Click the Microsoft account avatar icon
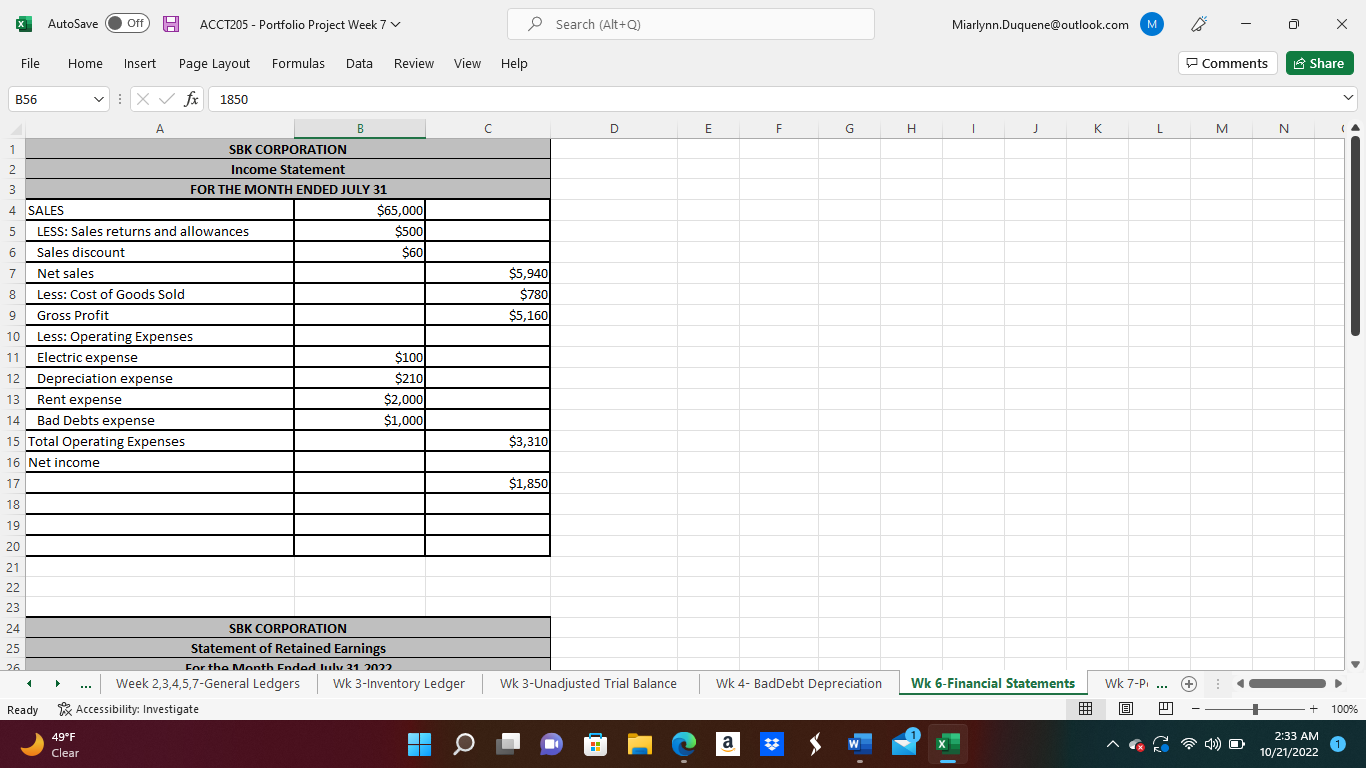1366x768 pixels. [x=1151, y=24]
